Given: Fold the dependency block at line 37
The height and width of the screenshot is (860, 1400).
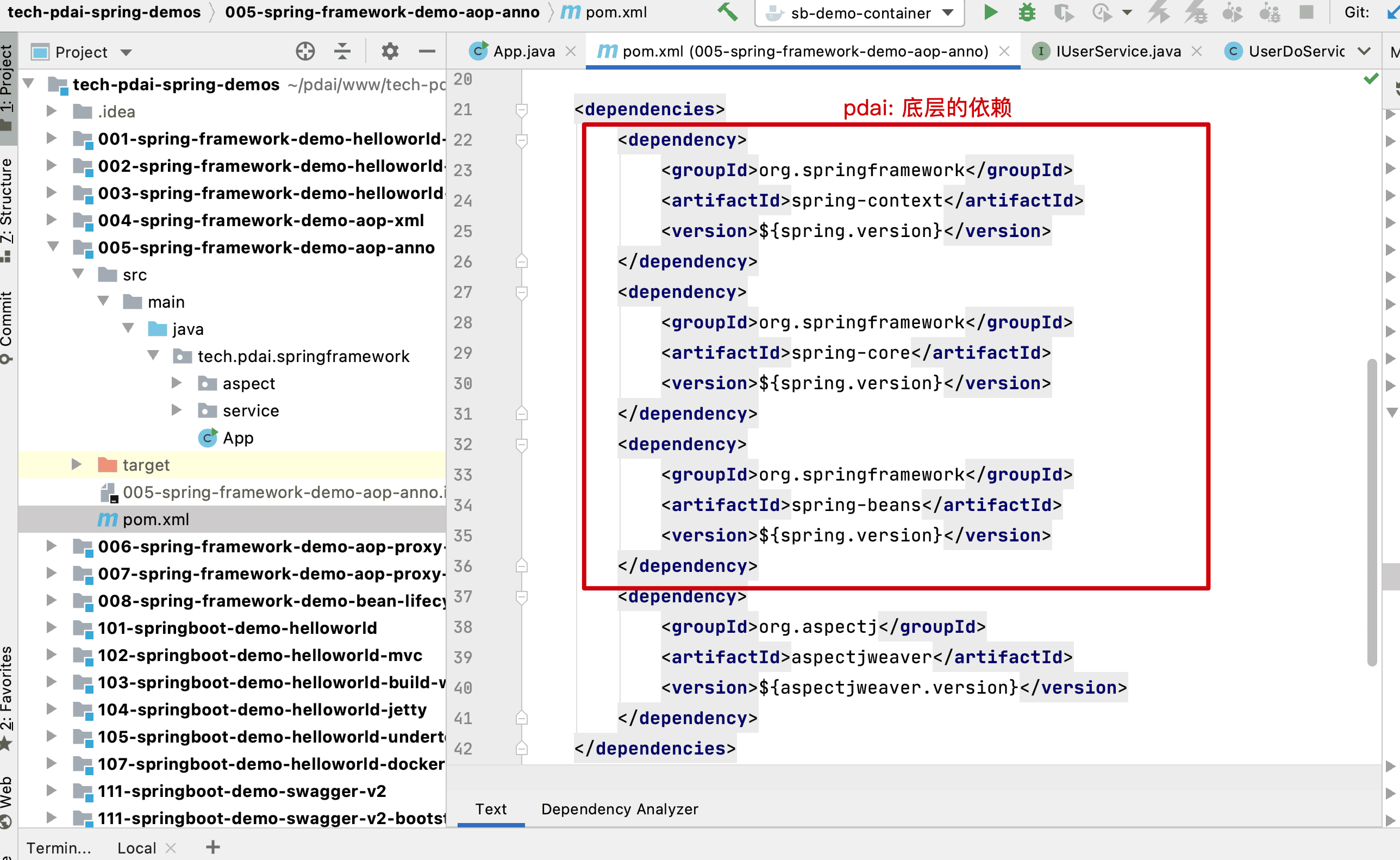Looking at the screenshot, I should pyautogui.click(x=521, y=597).
